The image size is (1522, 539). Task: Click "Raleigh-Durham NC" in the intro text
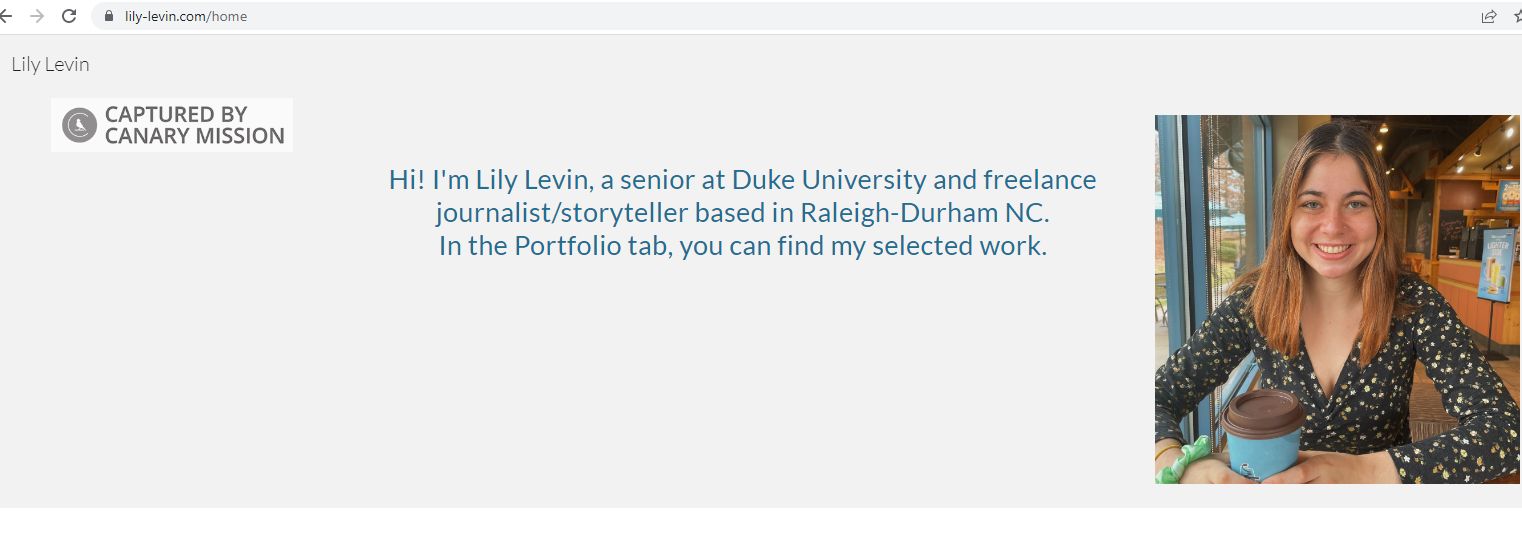pyautogui.click(x=924, y=213)
